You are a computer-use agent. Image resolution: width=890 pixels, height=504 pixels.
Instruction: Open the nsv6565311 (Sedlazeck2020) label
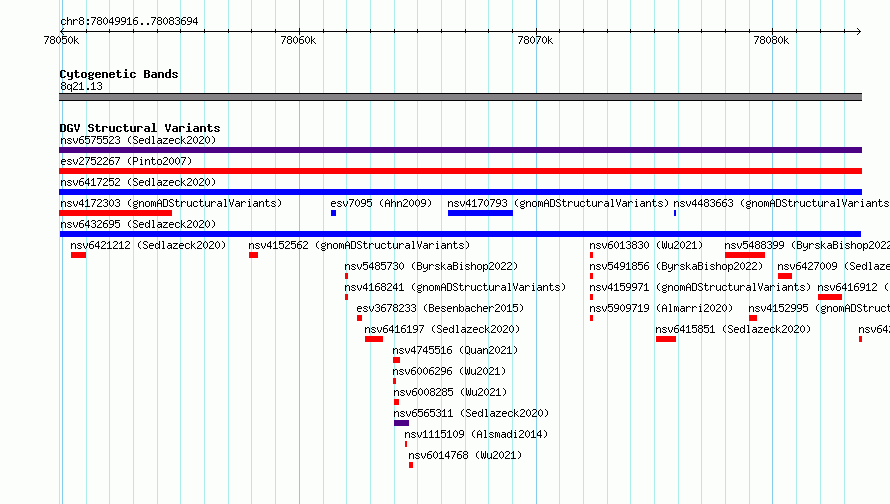tap(471, 413)
